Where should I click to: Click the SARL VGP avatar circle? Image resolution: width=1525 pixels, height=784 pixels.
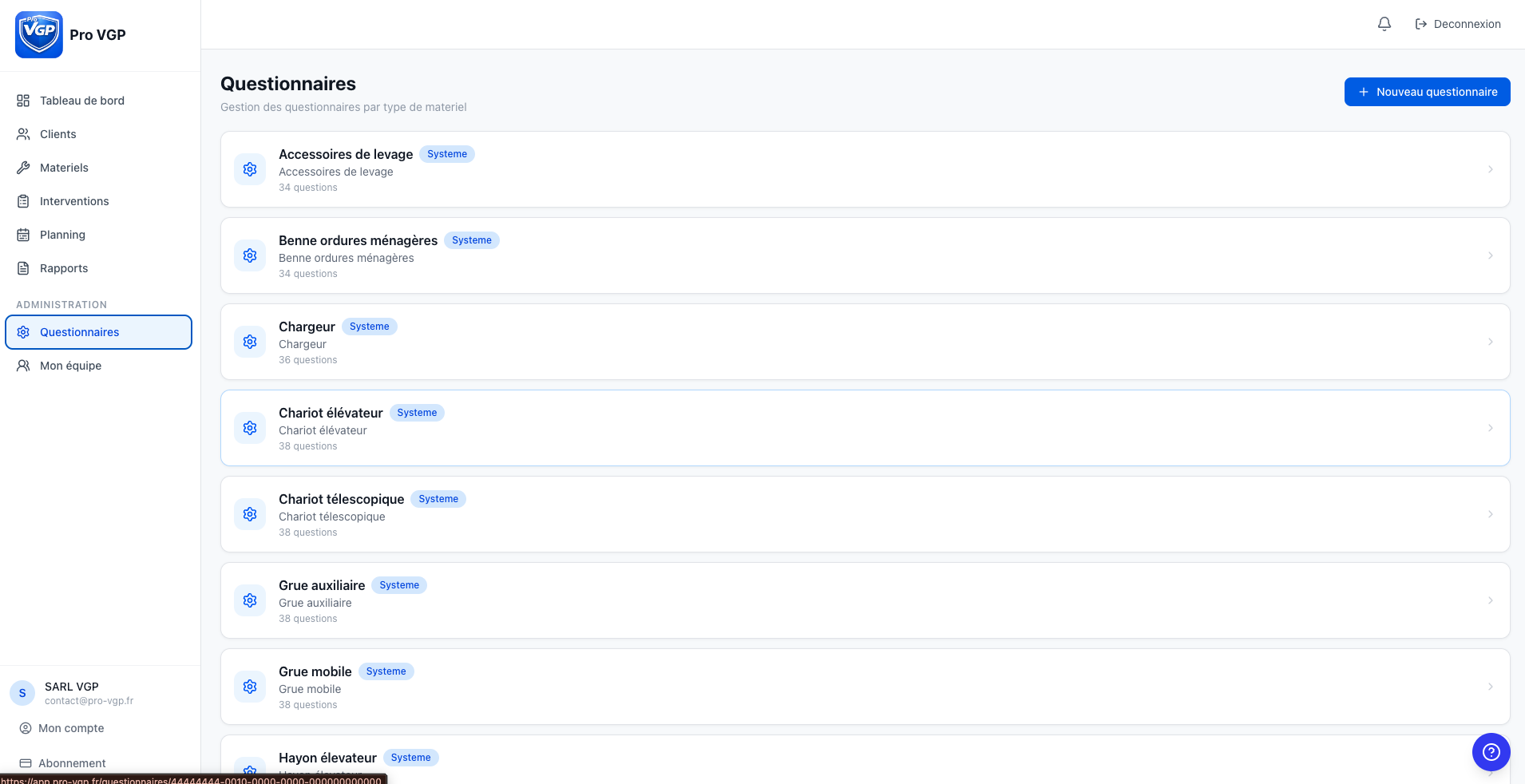pos(22,693)
